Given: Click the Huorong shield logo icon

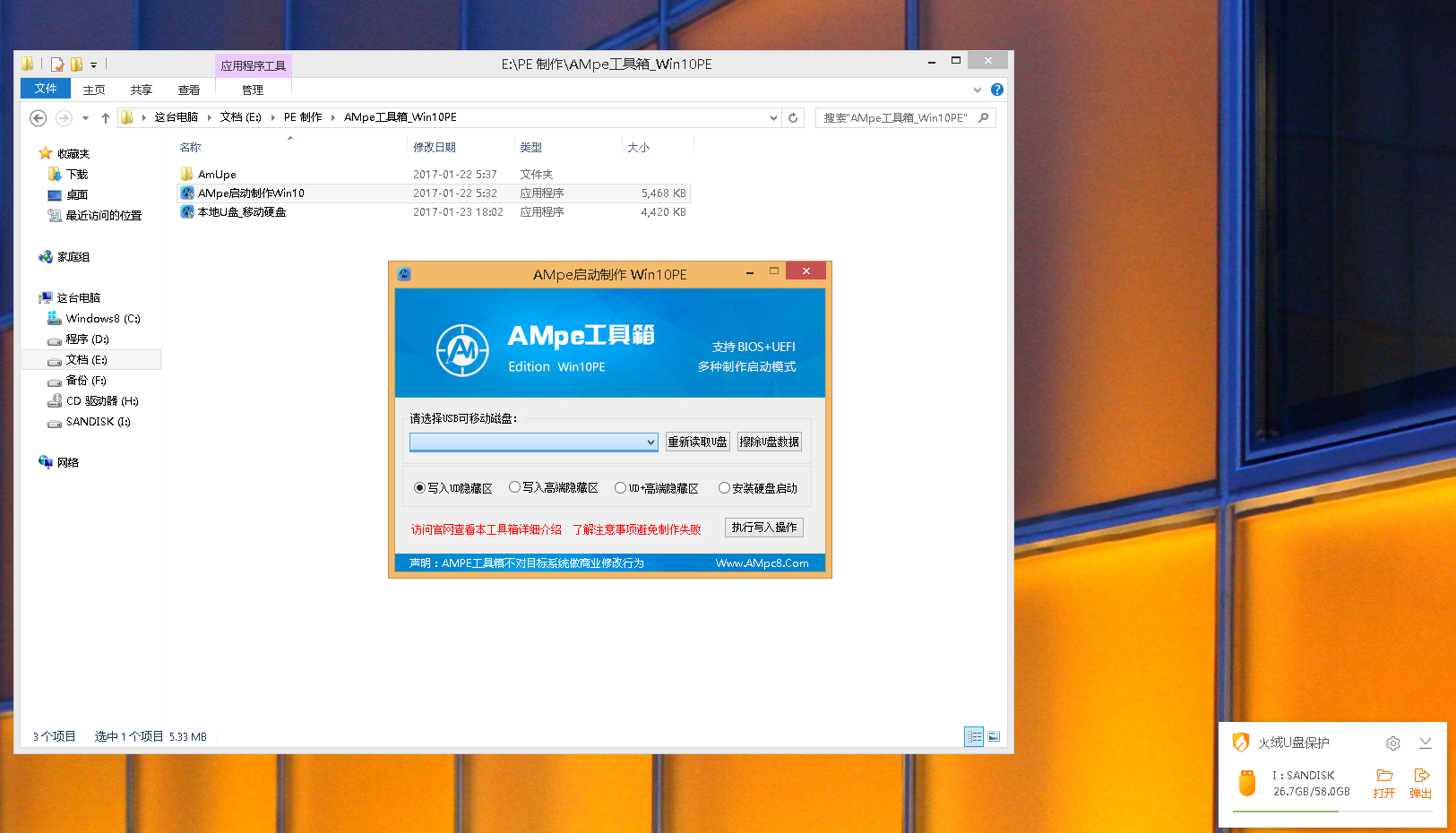Looking at the screenshot, I should click(1241, 743).
